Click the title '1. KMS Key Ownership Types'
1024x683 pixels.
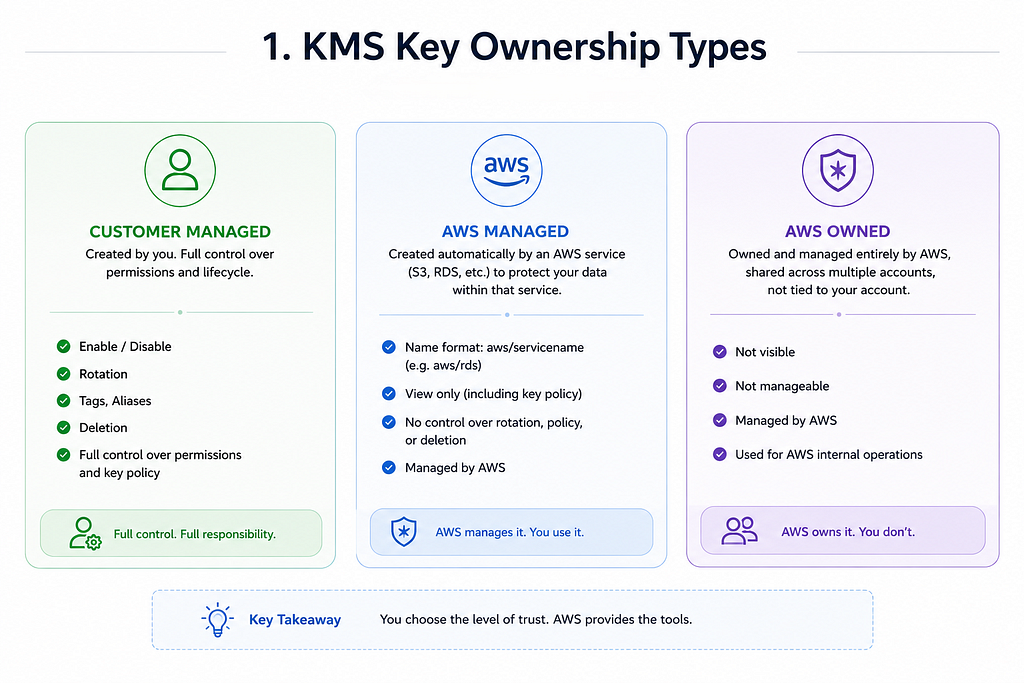click(x=514, y=47)
